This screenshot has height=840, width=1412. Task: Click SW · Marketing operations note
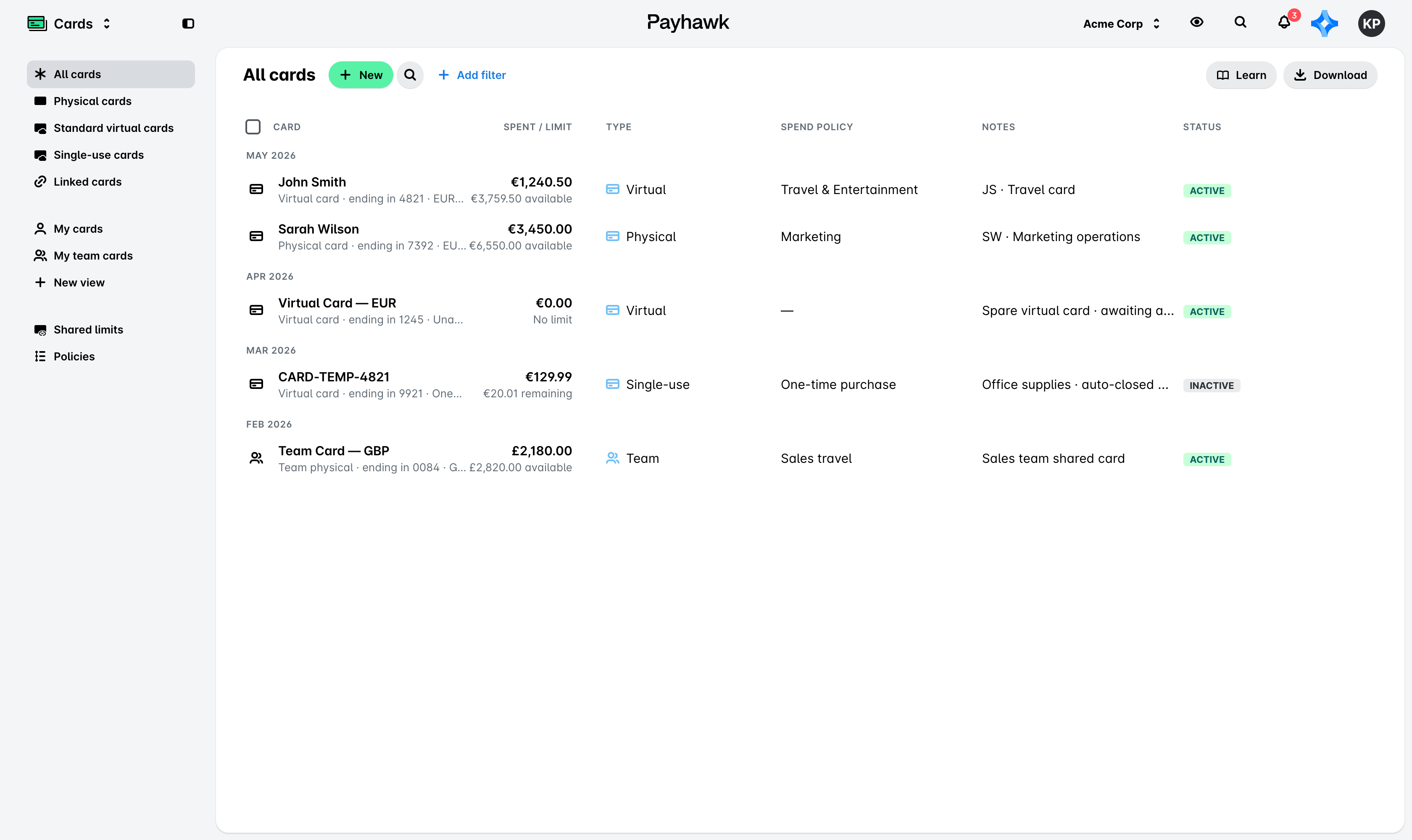(x=1060, y=236)
